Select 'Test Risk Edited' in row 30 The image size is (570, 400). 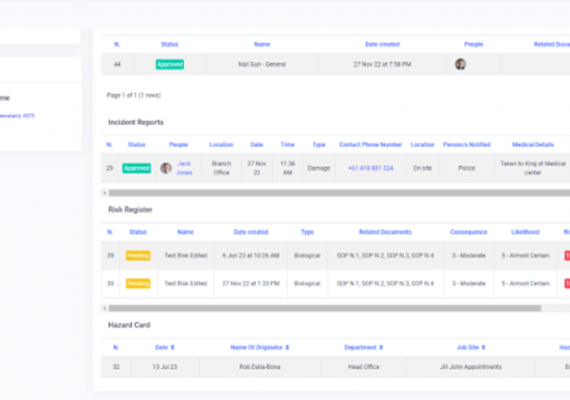click(185, 284)
